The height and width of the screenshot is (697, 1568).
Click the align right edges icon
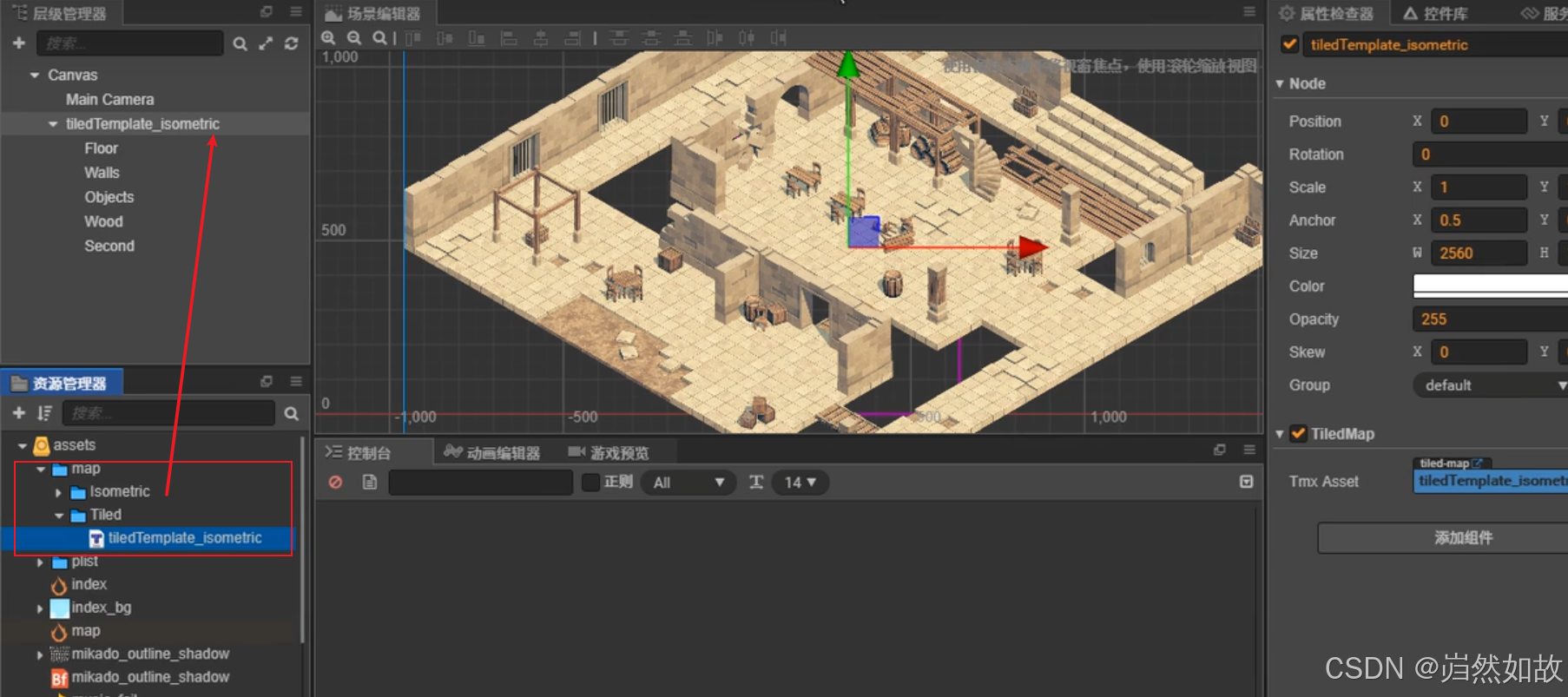click(x=572, y=37)
